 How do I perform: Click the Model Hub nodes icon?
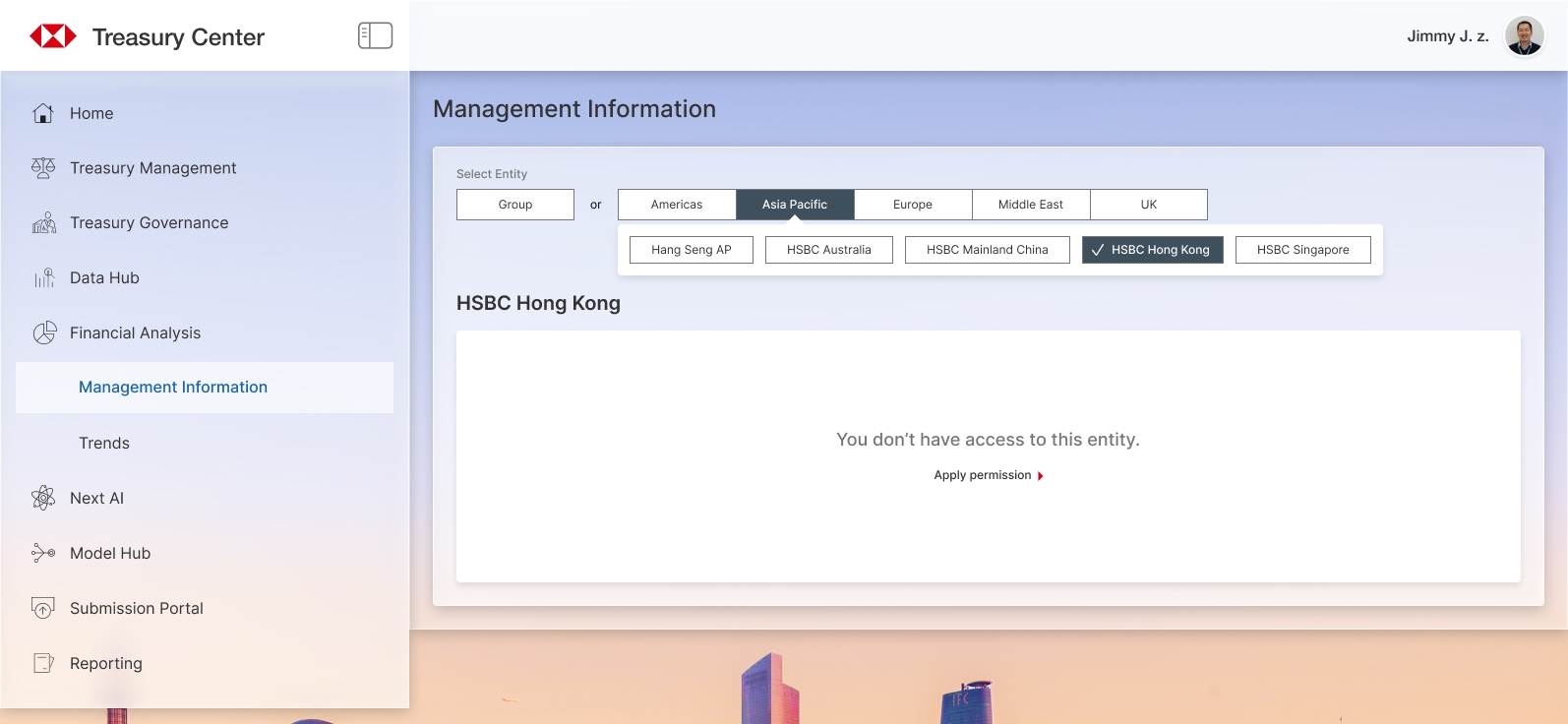pyautogui.click(x=43, y=553)
